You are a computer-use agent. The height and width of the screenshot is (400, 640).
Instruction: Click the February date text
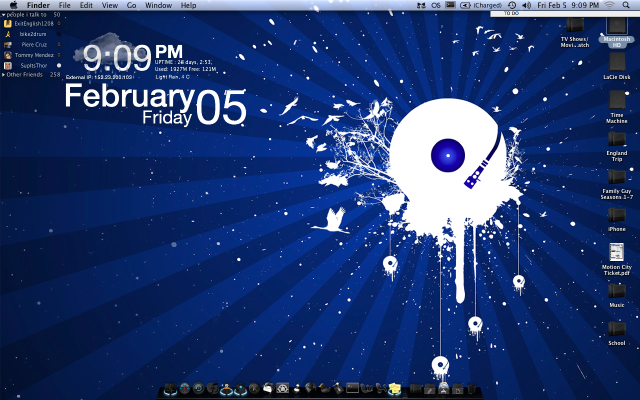pyautogui.click(x=130, y=97)
